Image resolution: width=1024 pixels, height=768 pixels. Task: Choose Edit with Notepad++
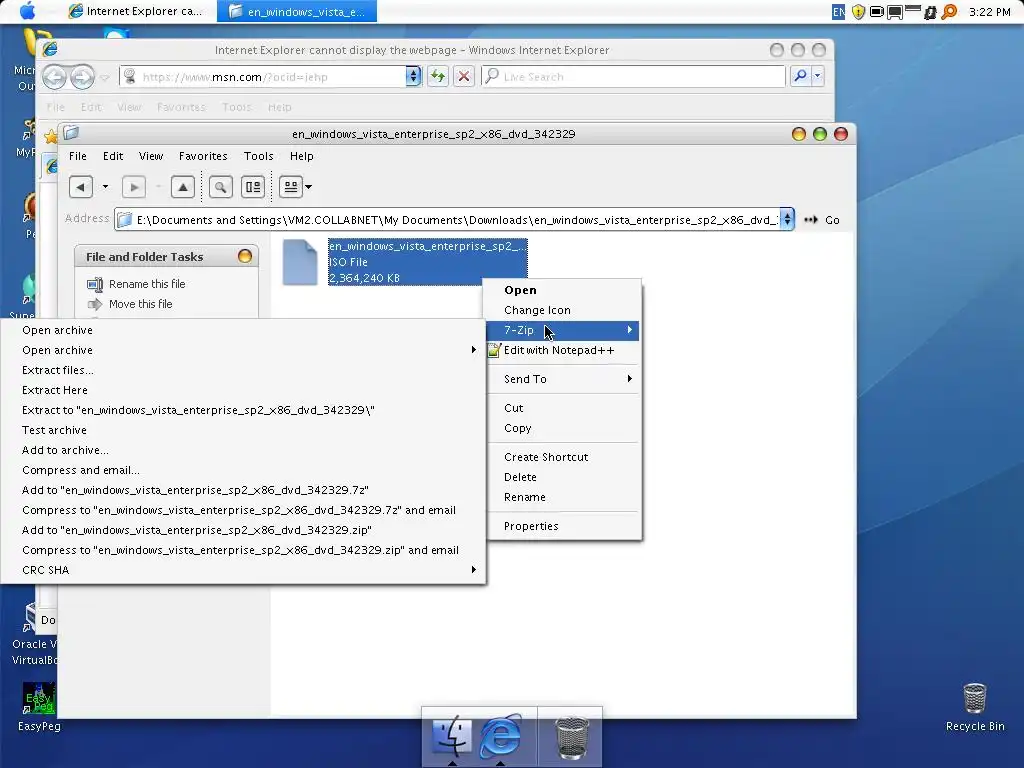pyautogui.click(x=563, y=351)
